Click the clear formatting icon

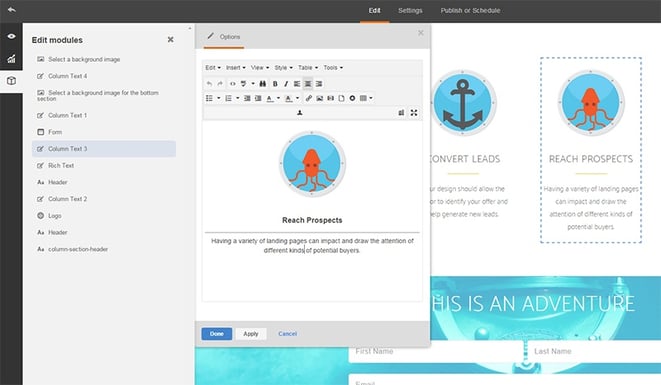point(243,84)
